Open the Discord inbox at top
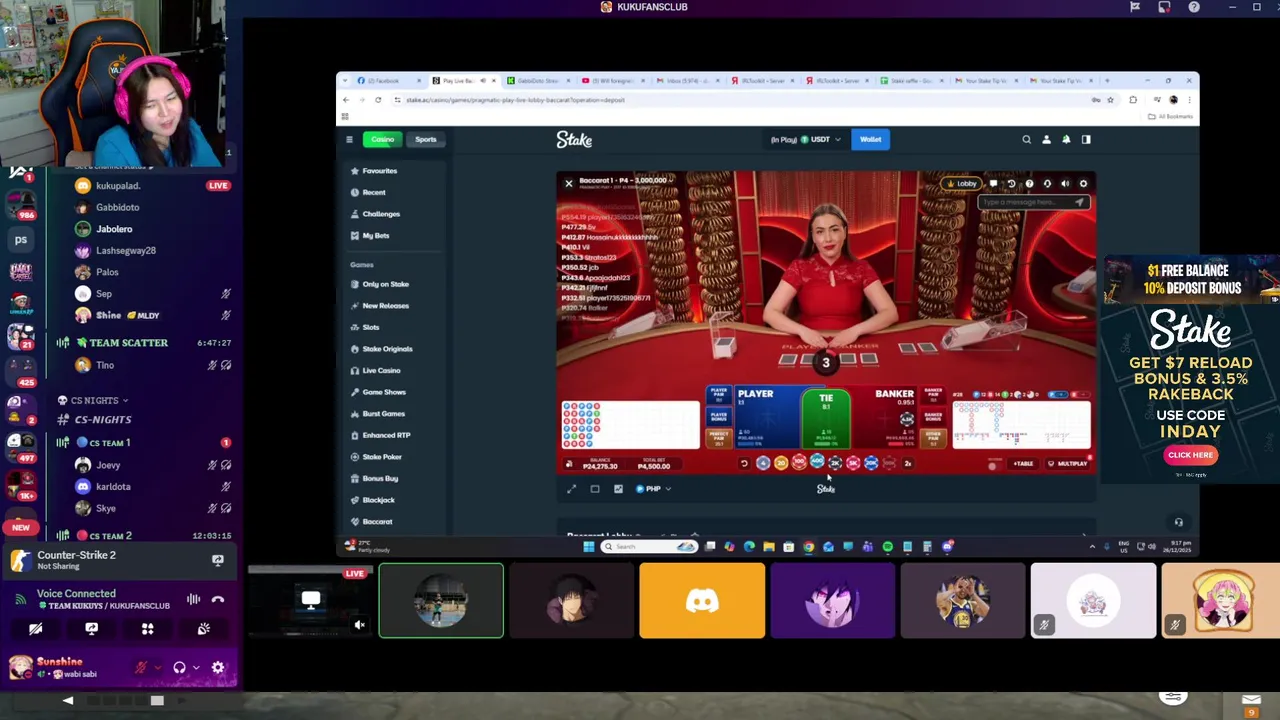 coord(1164,7)
